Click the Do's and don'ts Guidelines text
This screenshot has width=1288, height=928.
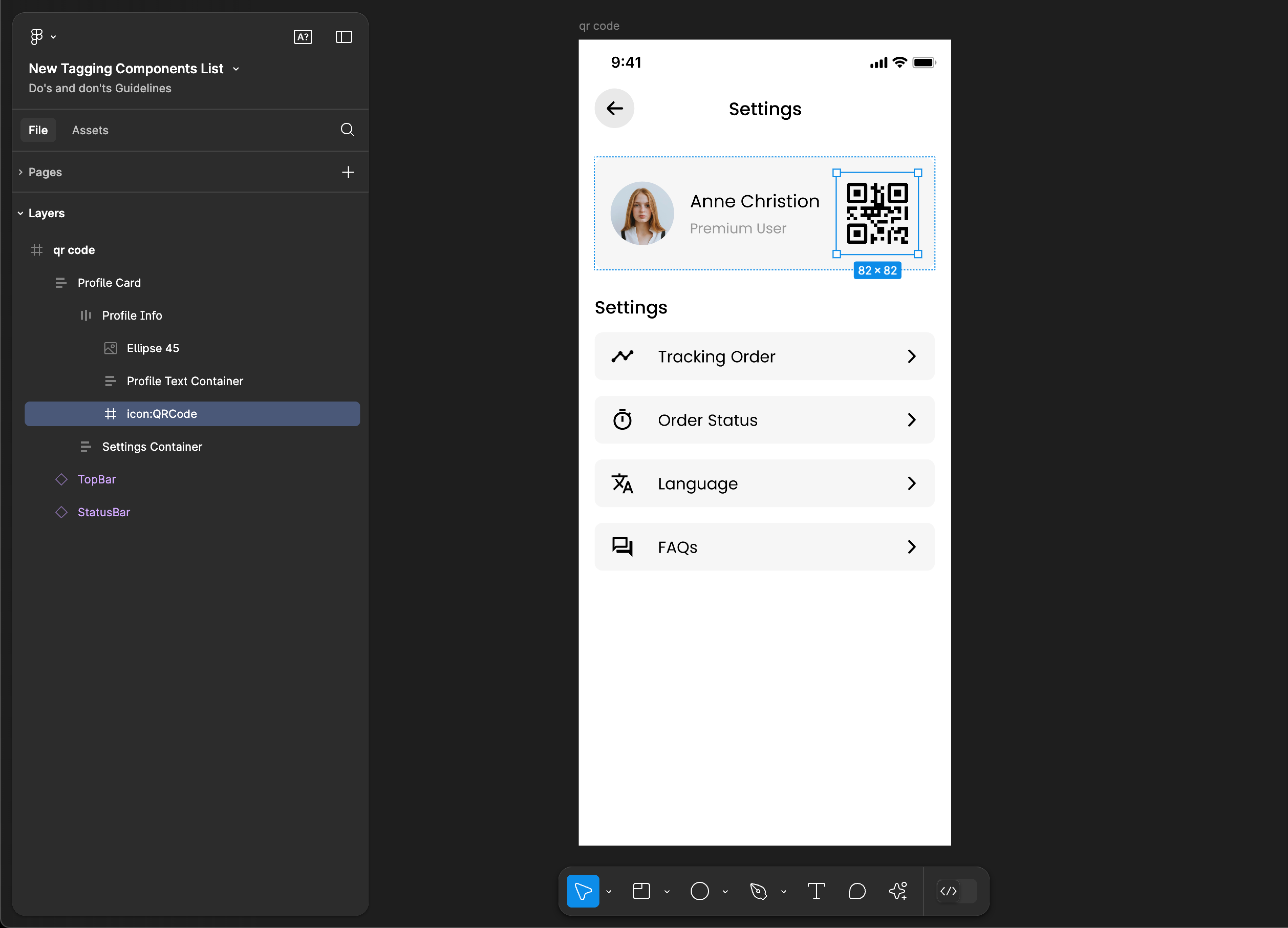point(100,88)
